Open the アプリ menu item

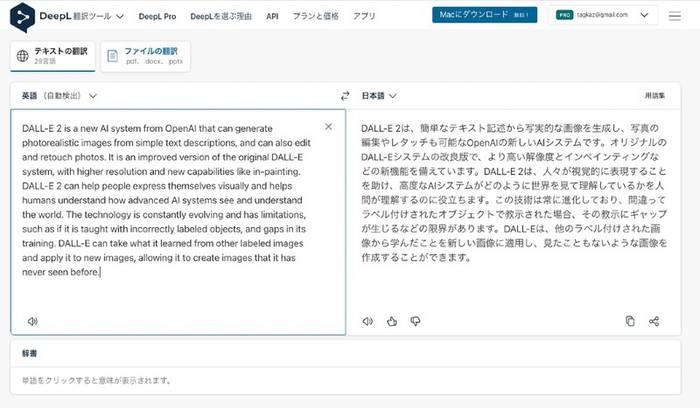pyautogui.click(x=364, y=17)
